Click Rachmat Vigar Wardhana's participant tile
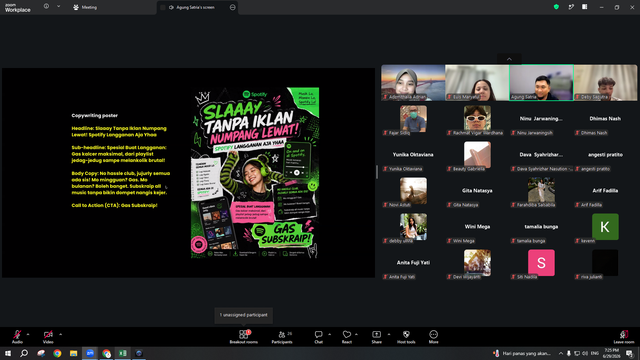This screenshot has width=640, height=360. pos(477,119)
